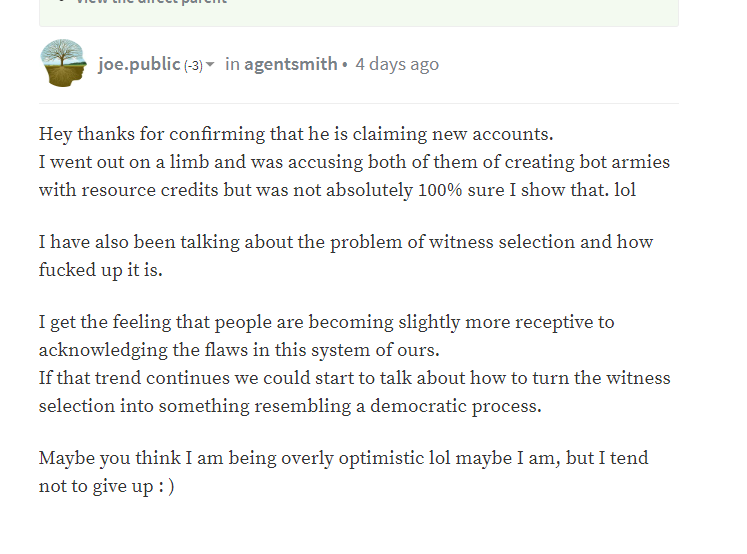Expand the dropdown caret beside joe.public

(x=210, y=66)
